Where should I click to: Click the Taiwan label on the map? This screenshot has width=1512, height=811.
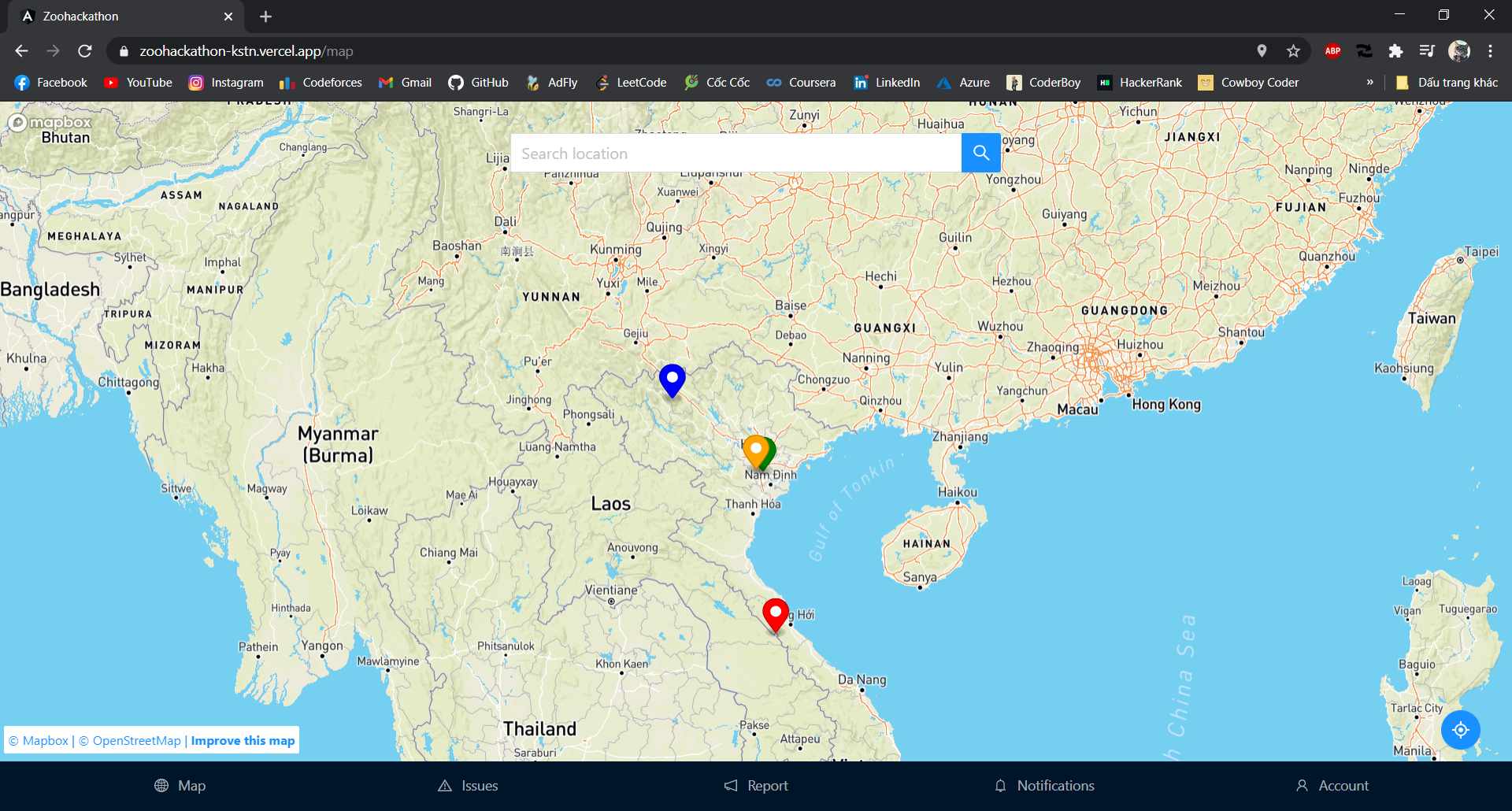(x=1432, y=318)
